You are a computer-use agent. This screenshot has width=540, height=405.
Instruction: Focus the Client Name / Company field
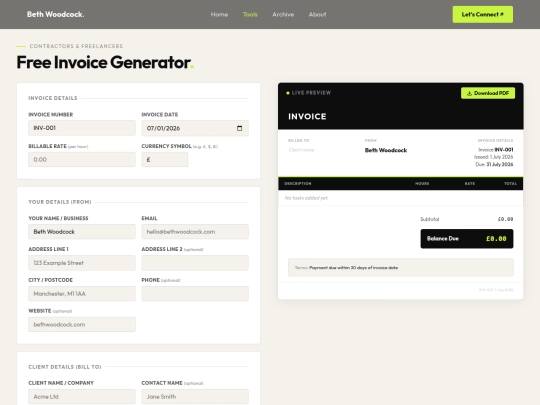82,397
